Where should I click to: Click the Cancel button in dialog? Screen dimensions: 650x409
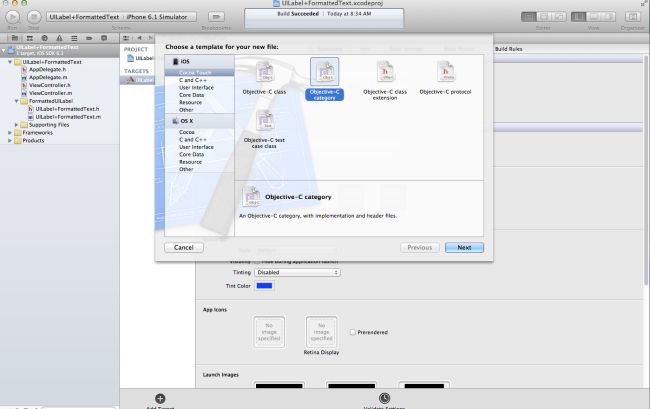[x=184, y=247]
